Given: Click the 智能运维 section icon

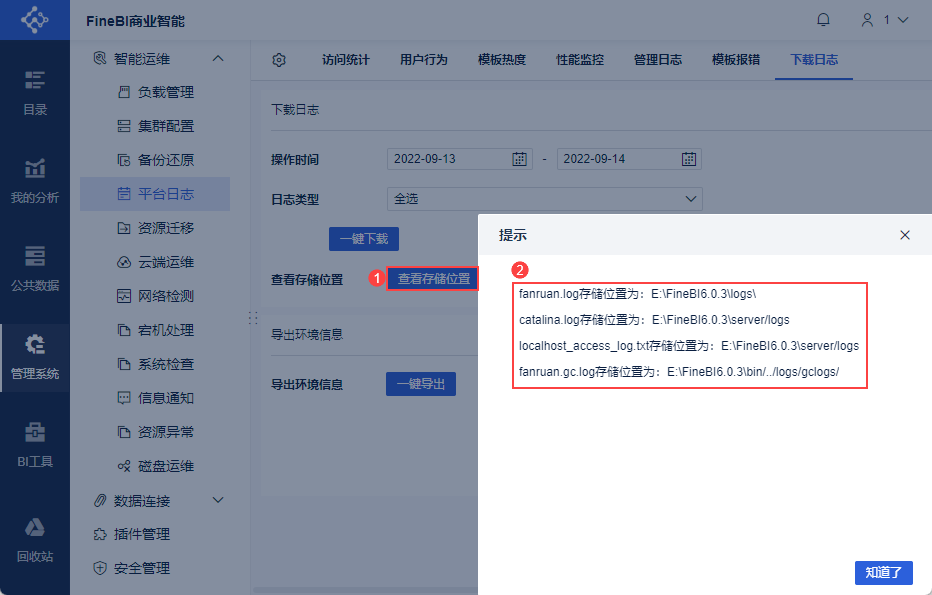Looking at the screenshot, I should pyautogui.click(x=100, y=58).
